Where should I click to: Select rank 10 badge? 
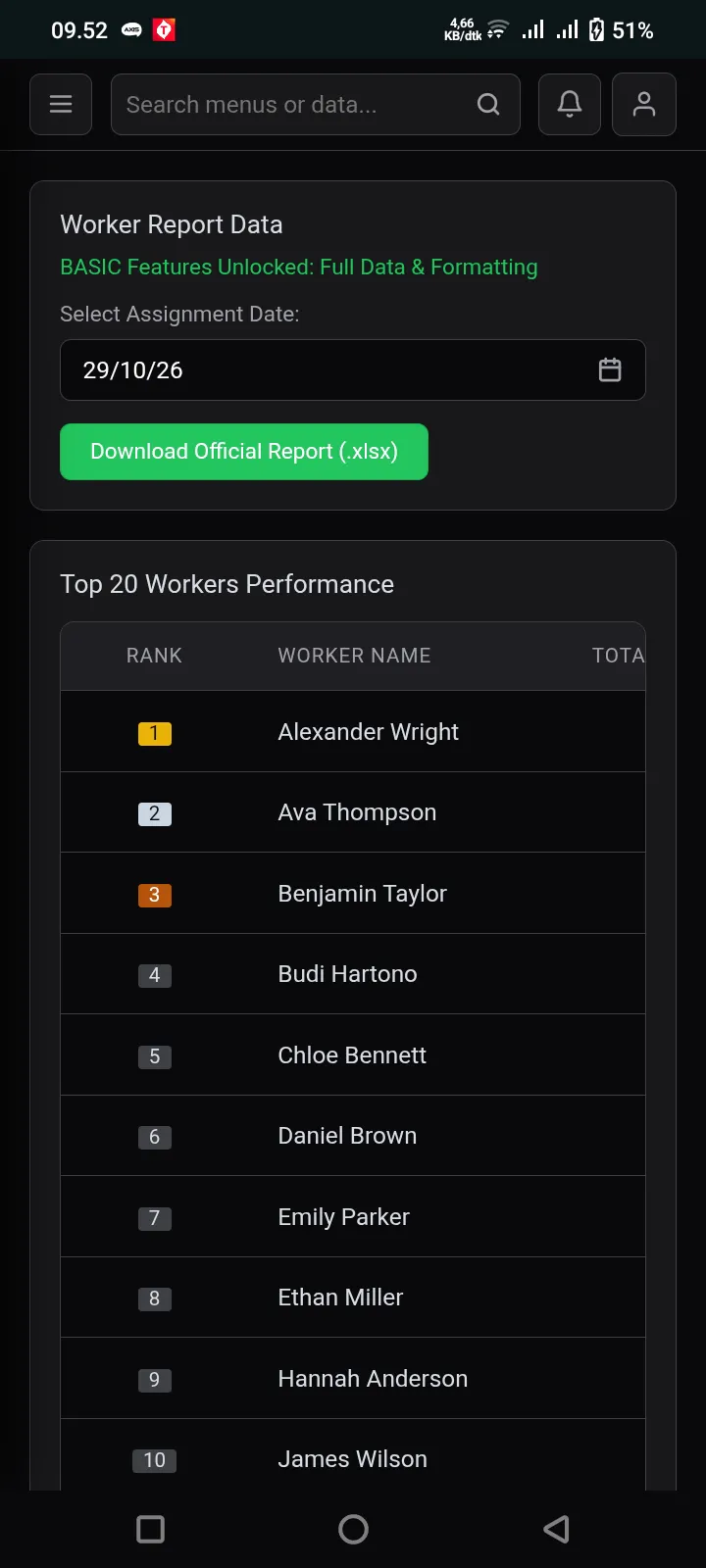coord(155,1460)
